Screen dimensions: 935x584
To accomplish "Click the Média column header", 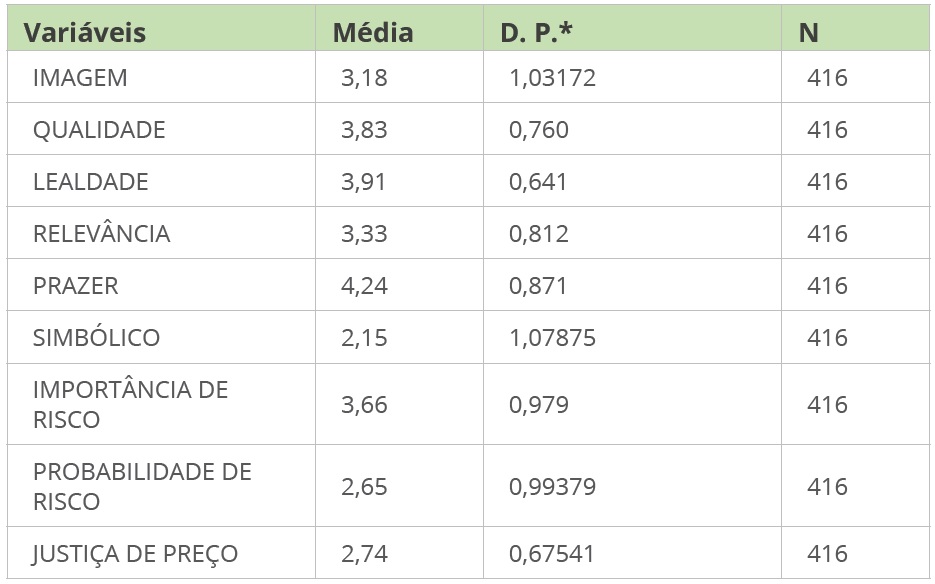I will [373, 32].
